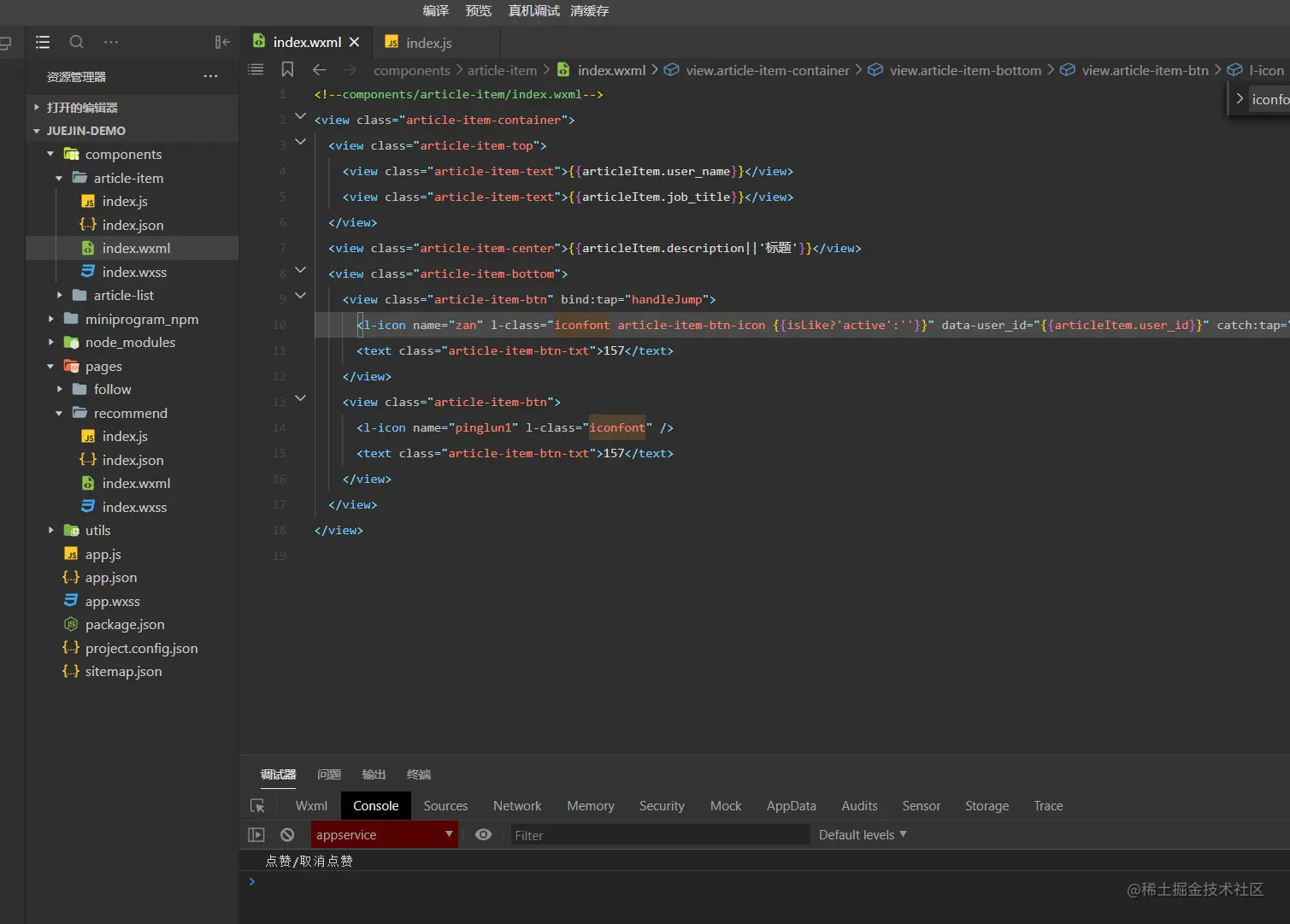Switch to the 终端 panel tab
The width and height of the screenshot is (1290, 924).
(419, 774)
